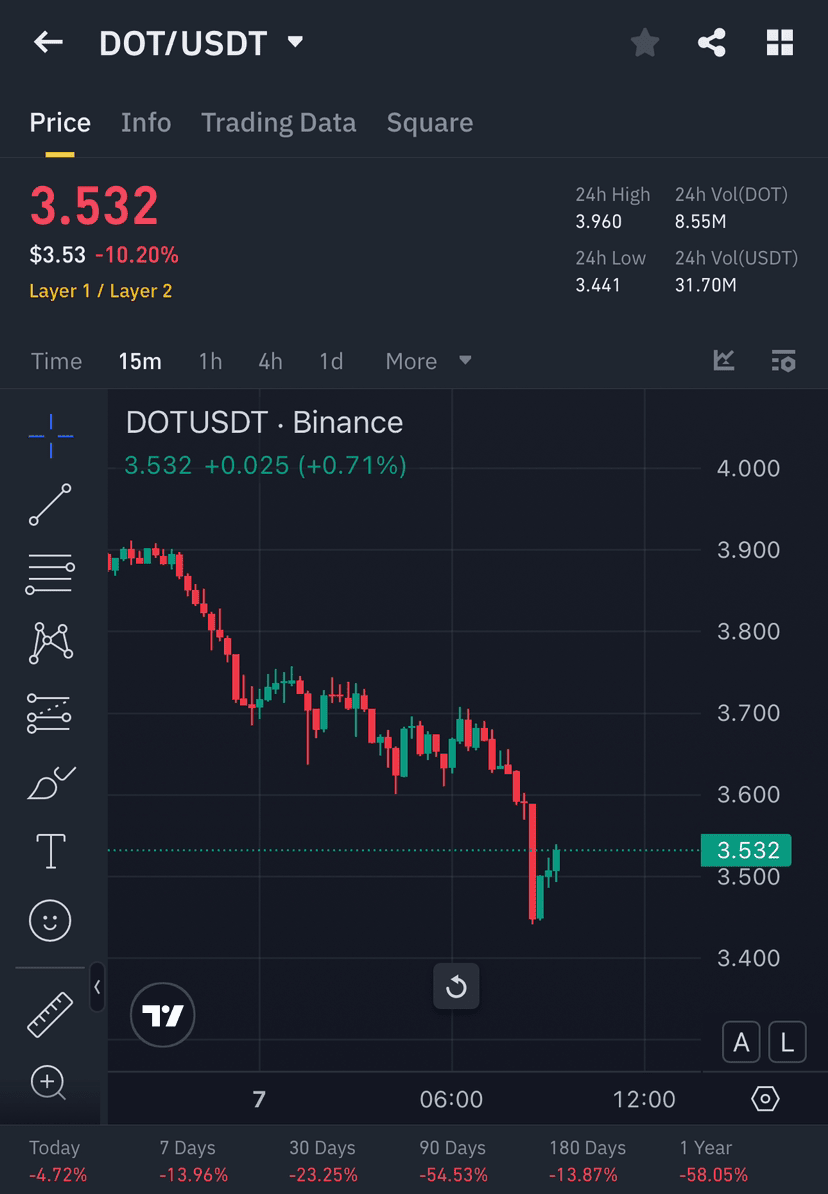The width and height of the screenshot is (828, 1194).
Task: Select the ruler measure tool
Action: pos(50,1014)
